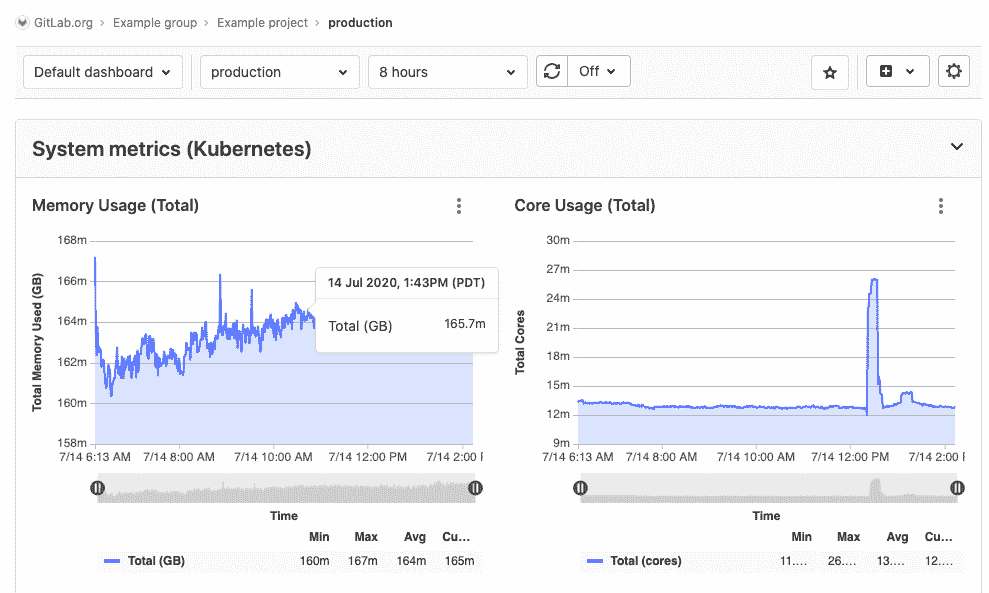
Task: Open the production environment selector
Action: 279,72
